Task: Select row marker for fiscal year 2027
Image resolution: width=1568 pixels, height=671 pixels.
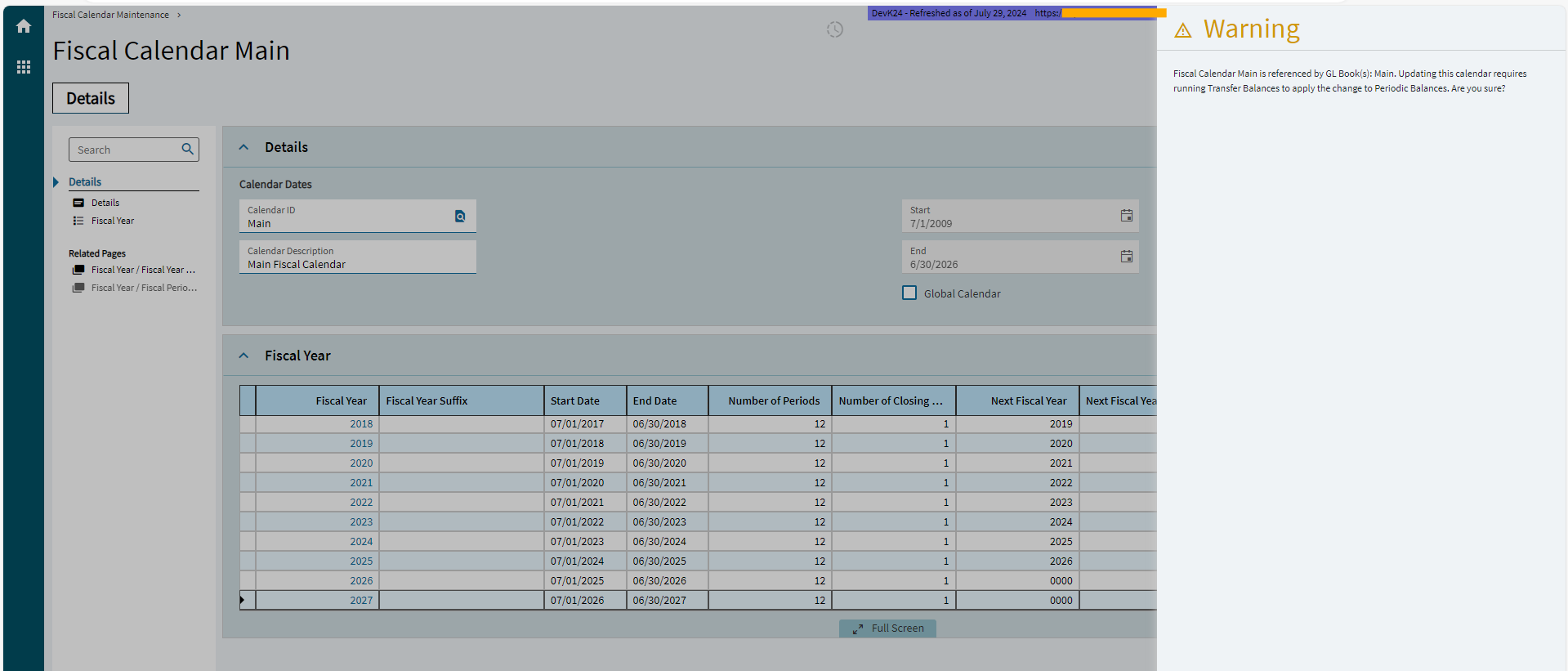Action: click(x=247, y=600)
